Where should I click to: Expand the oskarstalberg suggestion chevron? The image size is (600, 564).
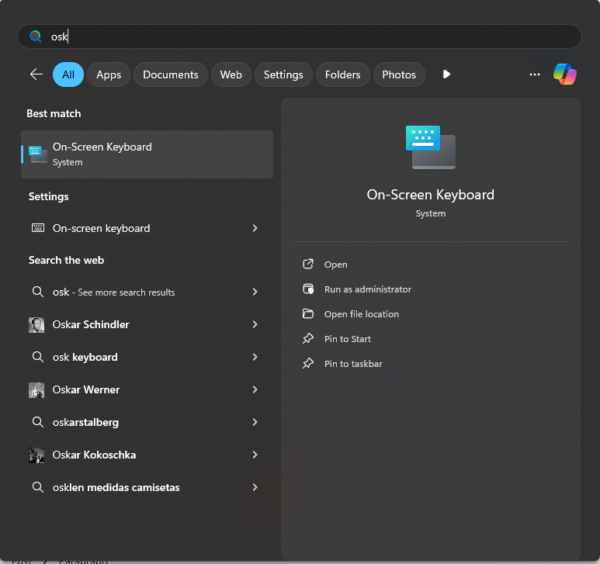[x=255, y=422]
